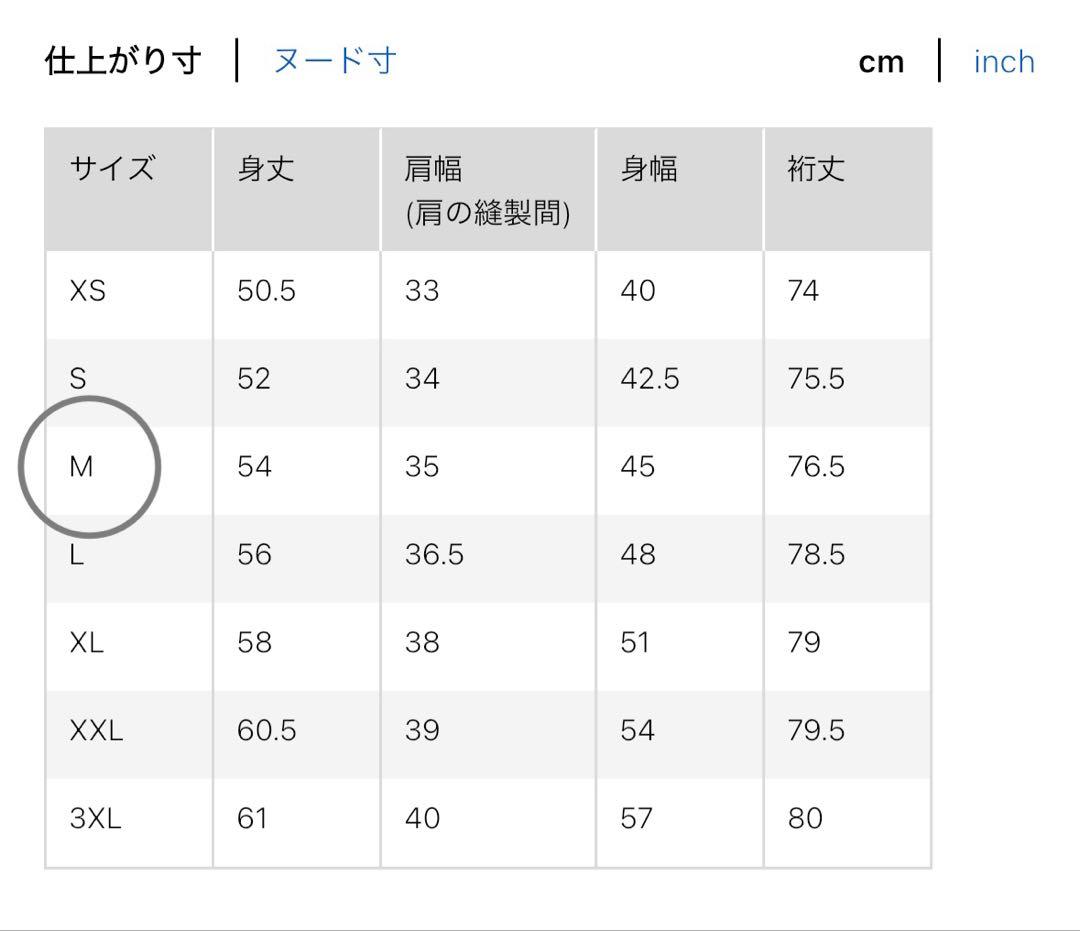The image size is (1080, 931).
Task: Switch units to inch
Action: (1004, 62)
